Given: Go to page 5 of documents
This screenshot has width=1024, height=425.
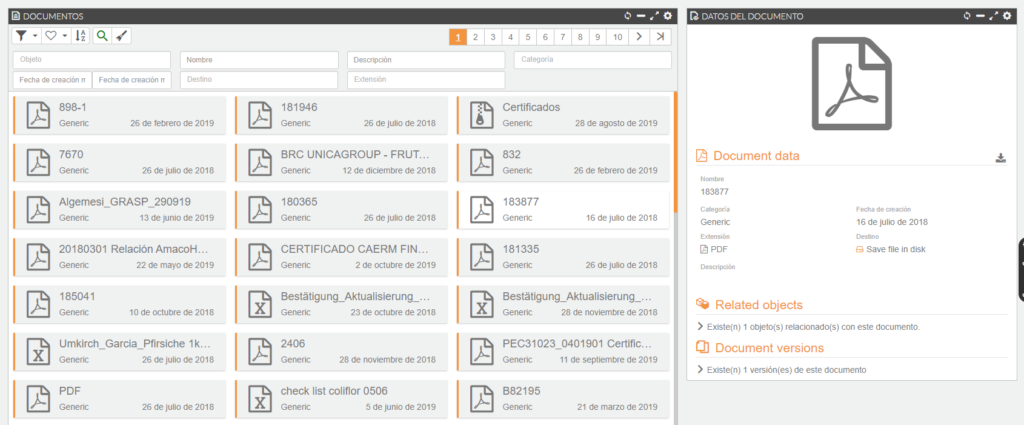Looking at the screenshot, I should [528, 37].
